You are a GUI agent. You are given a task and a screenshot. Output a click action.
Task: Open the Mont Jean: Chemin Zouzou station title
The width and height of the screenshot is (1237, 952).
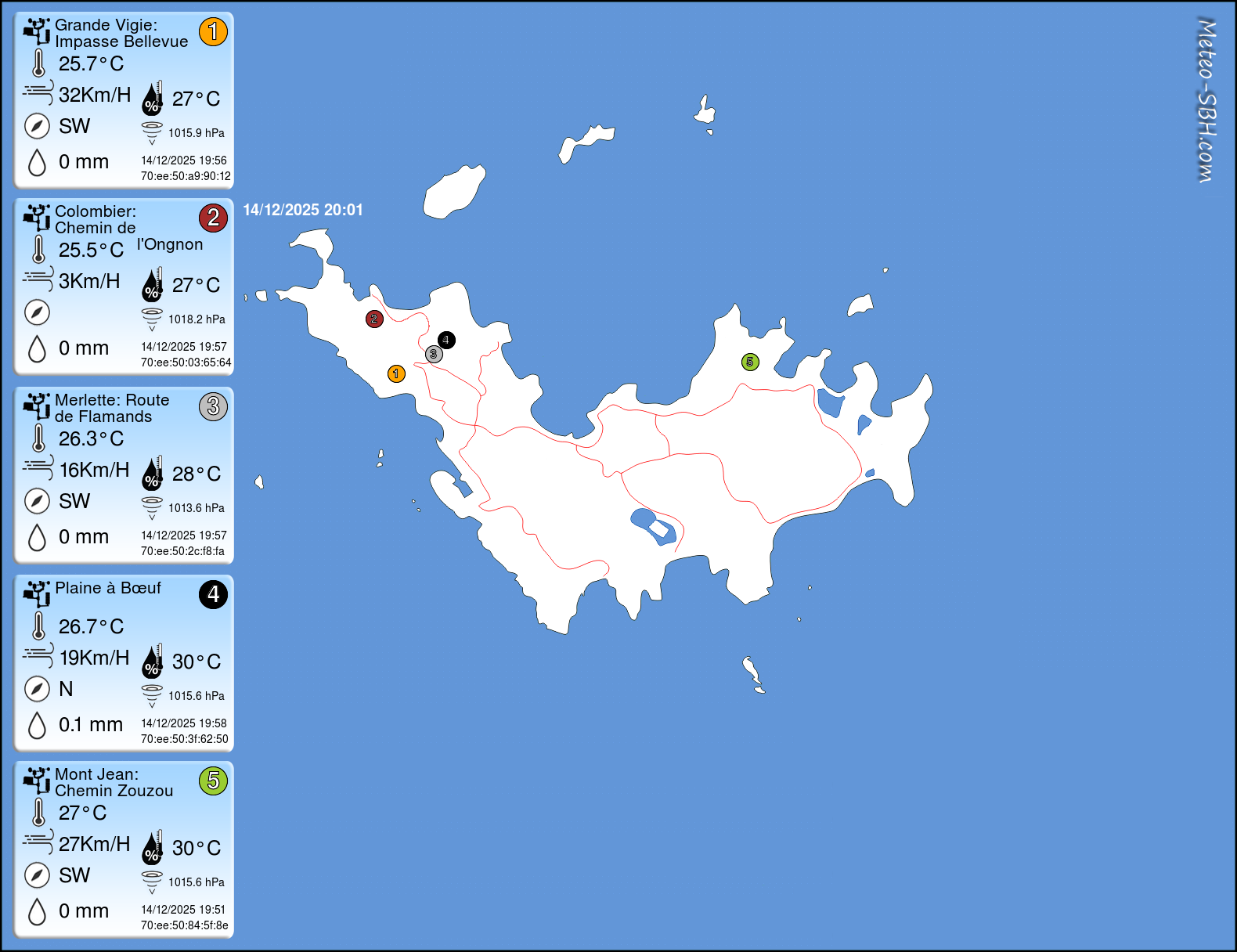pyautogui.click(x=114, y=782)
